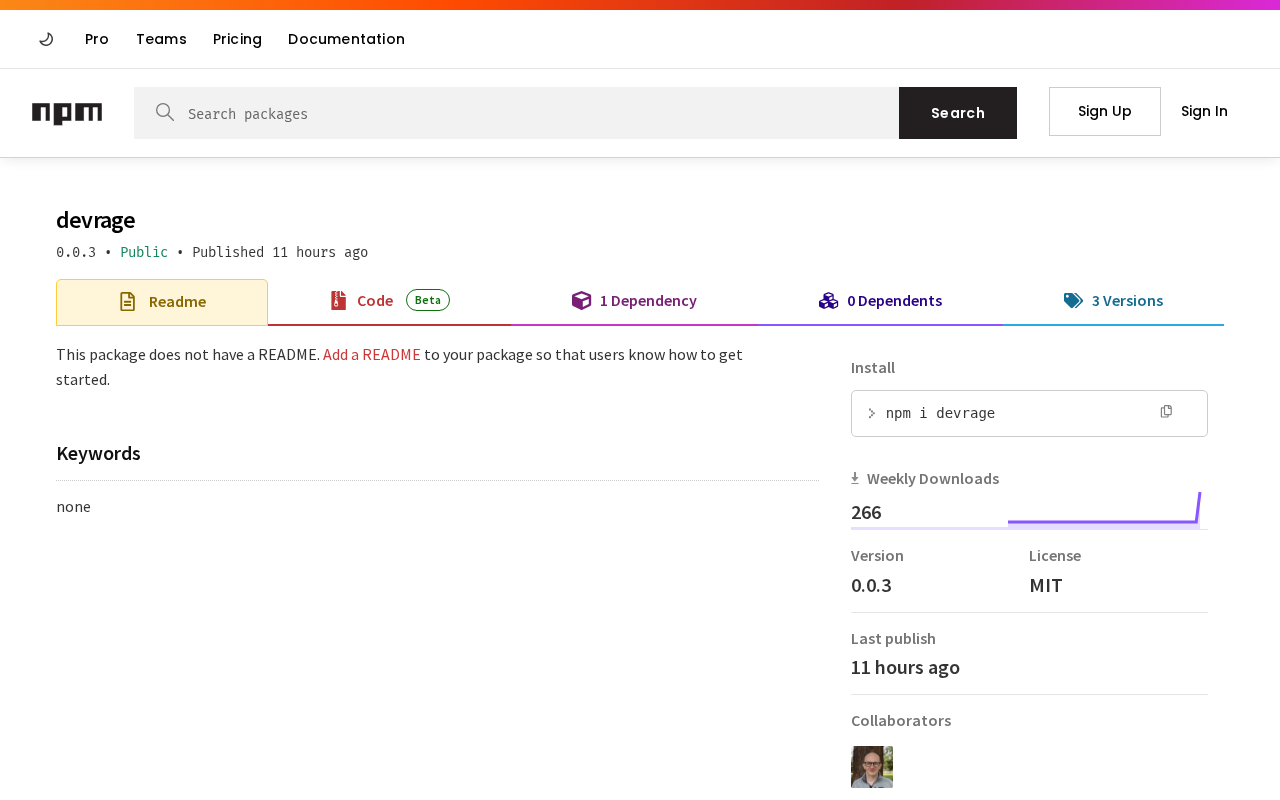
Task: Open the 0 Dependents tab
Action: (880, 301)
